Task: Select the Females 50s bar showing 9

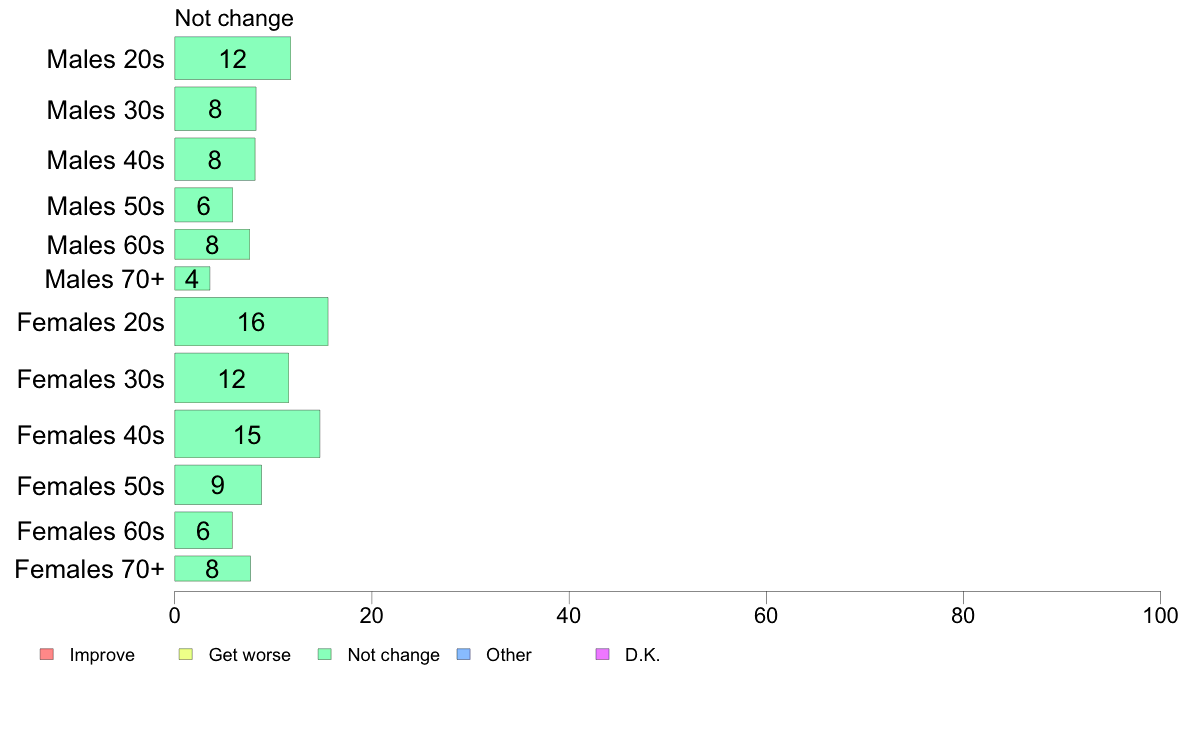Action: (x=218, y=485)
